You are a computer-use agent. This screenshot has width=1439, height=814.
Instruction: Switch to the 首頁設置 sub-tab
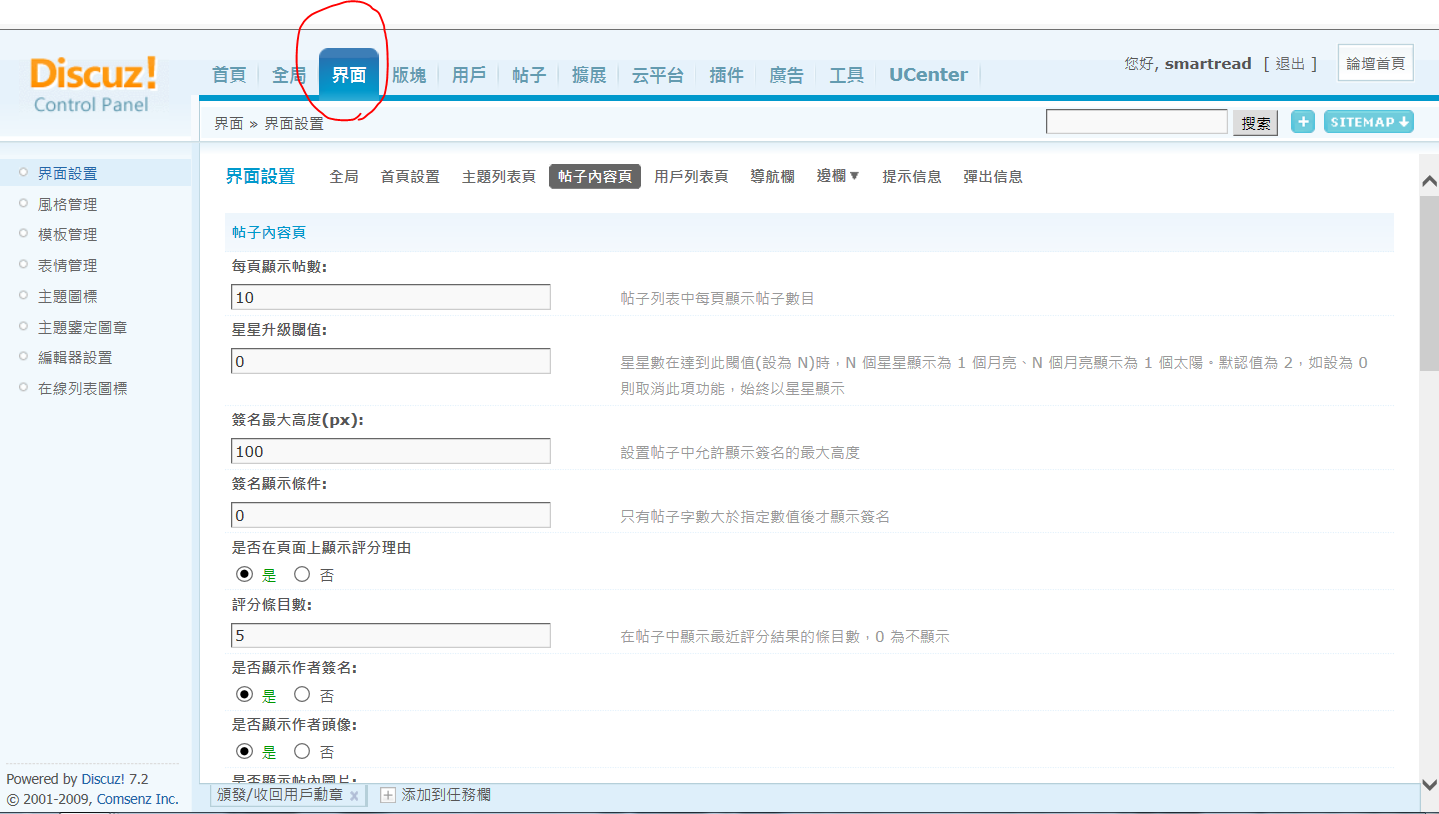410,176
